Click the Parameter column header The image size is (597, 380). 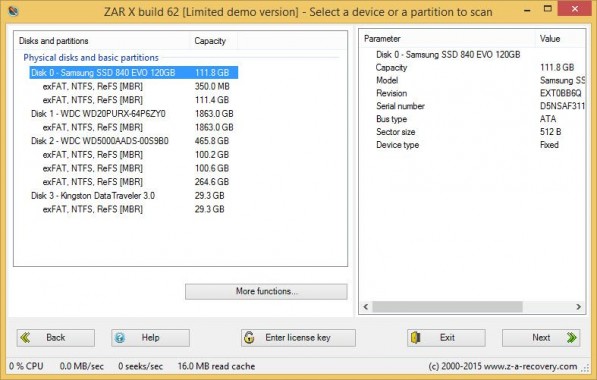pos(448,38)
